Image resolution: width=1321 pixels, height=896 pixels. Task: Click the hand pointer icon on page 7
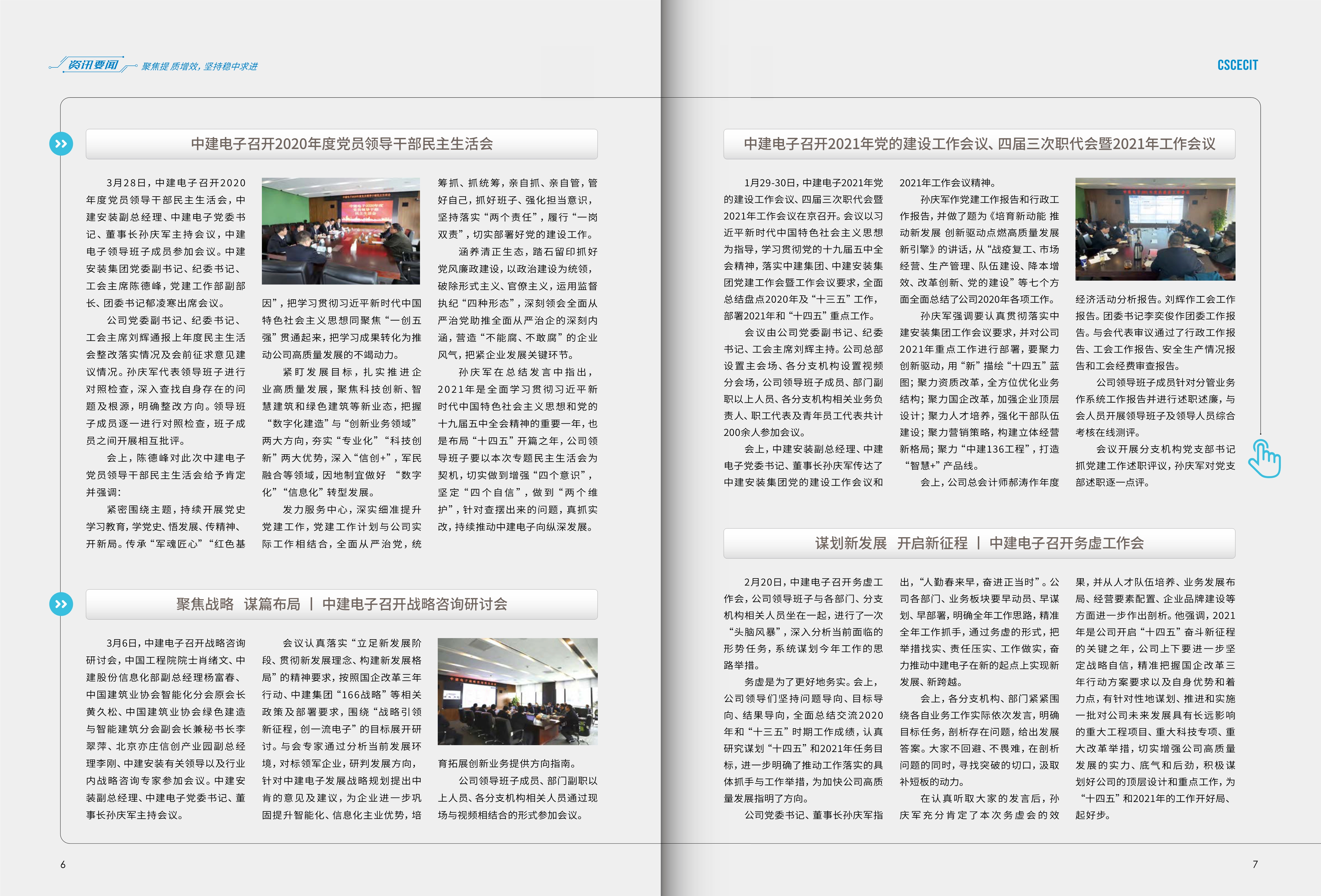pyautogui.click(x=1264, y=458)
